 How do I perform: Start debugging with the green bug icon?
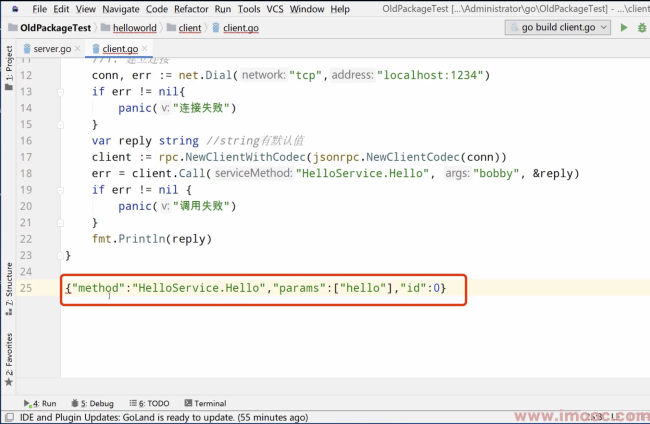pyautogui.click(x=642, y=28)
